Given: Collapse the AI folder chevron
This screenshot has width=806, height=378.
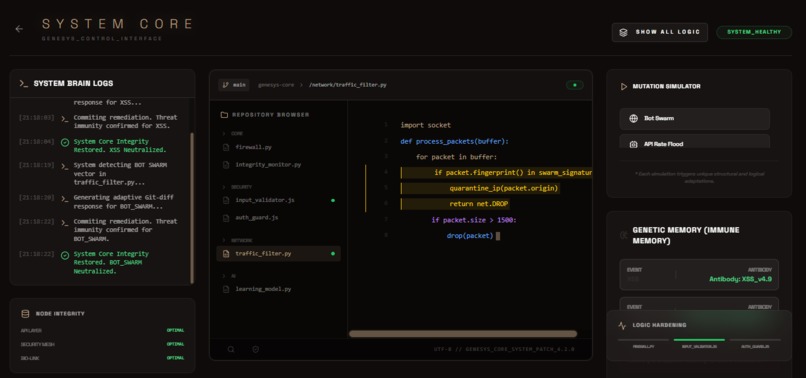Looking at the screenshot, I should click(224, 276).
